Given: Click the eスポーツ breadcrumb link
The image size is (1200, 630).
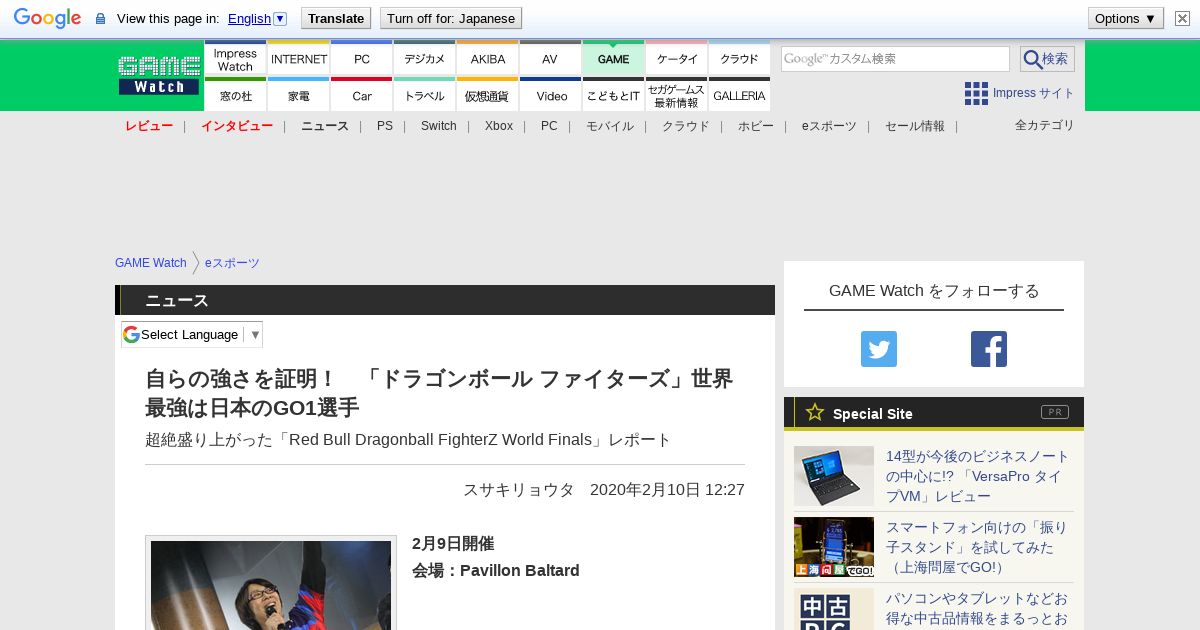Looking at the screenshot, I should coord(232,263).
